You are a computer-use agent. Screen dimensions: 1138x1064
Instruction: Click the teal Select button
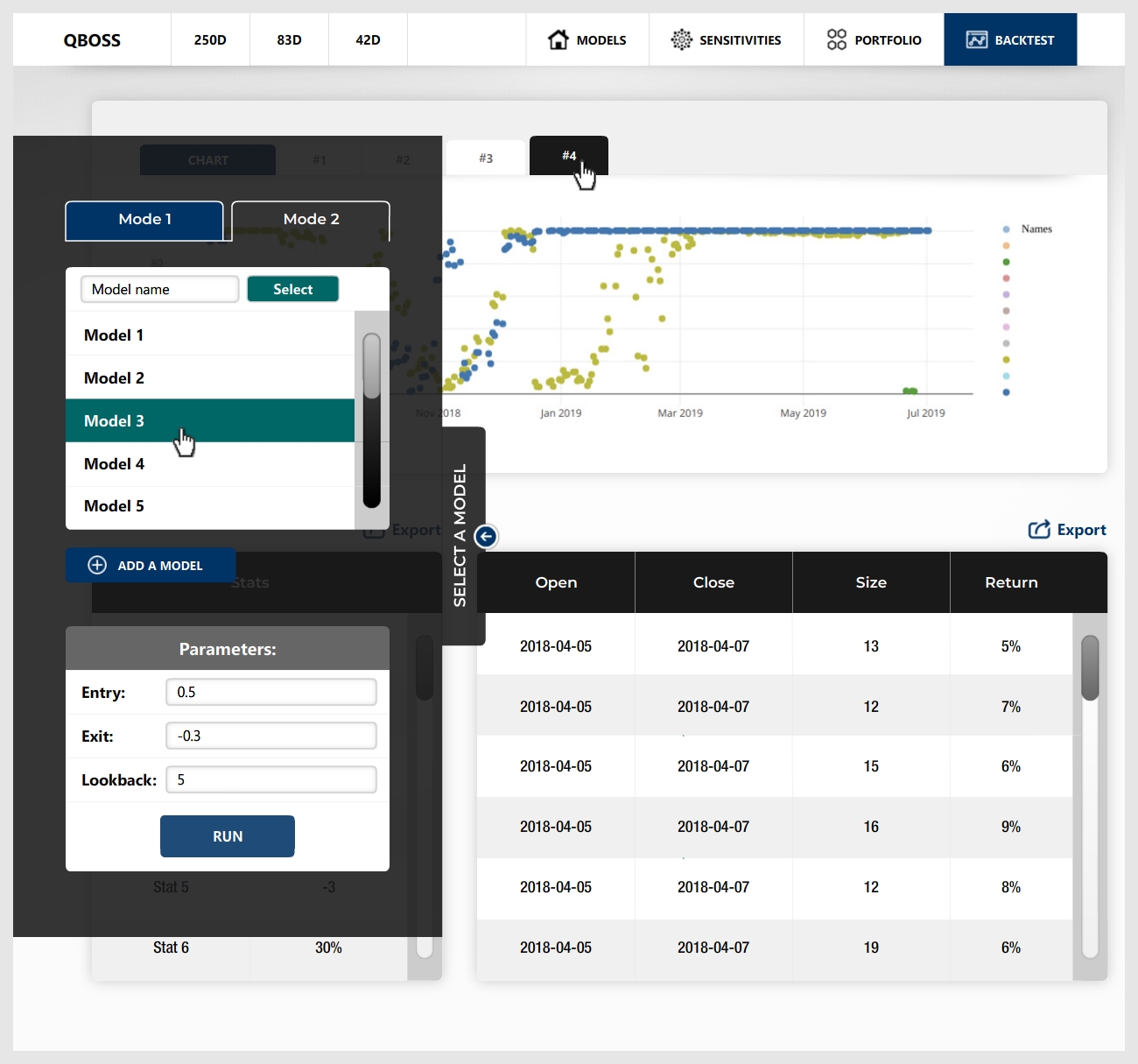click(x=292, y=289)
